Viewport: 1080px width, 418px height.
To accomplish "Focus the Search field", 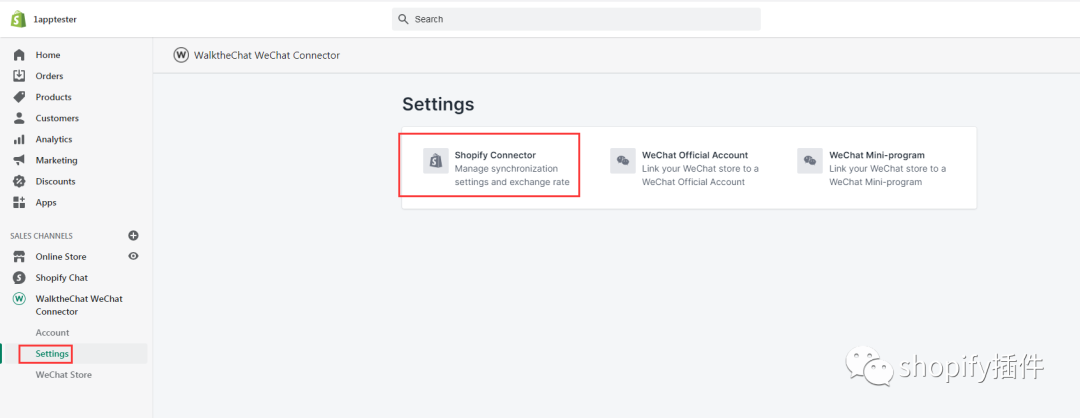I will pos(576,19).
